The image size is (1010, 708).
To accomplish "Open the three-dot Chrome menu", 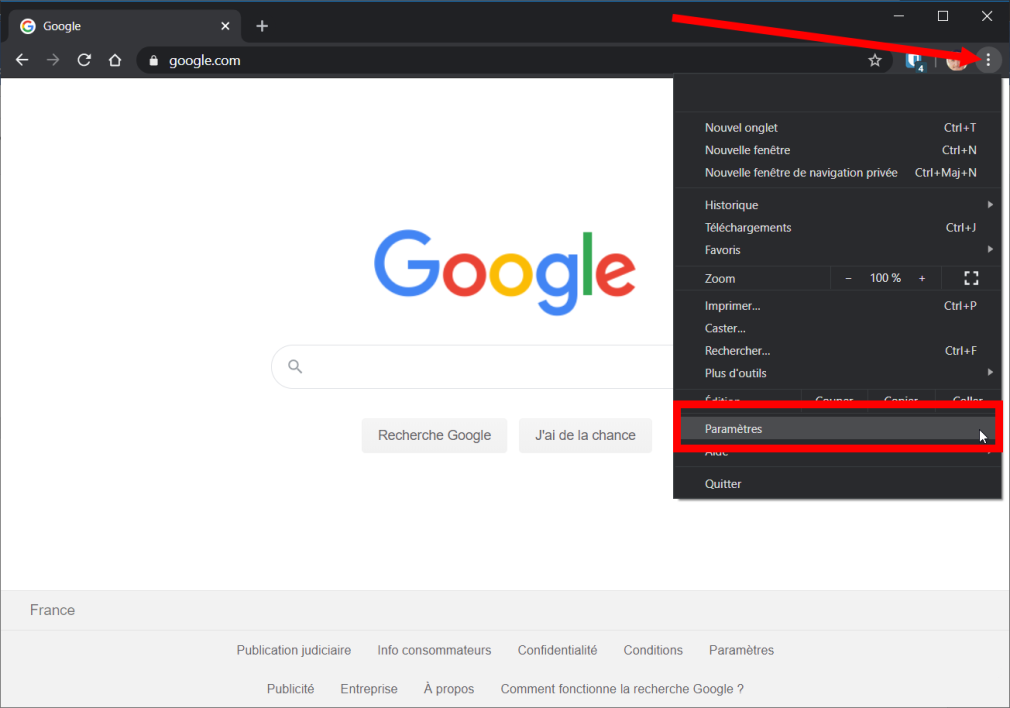I will point(988,60).
